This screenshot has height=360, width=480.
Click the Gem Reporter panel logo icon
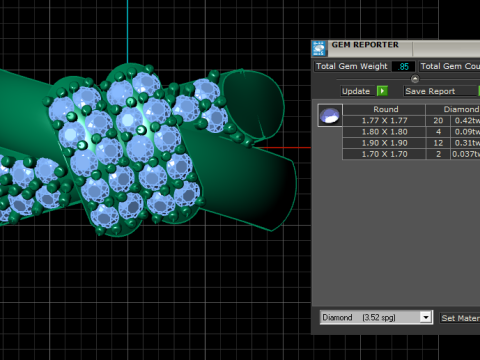[319, 49]
